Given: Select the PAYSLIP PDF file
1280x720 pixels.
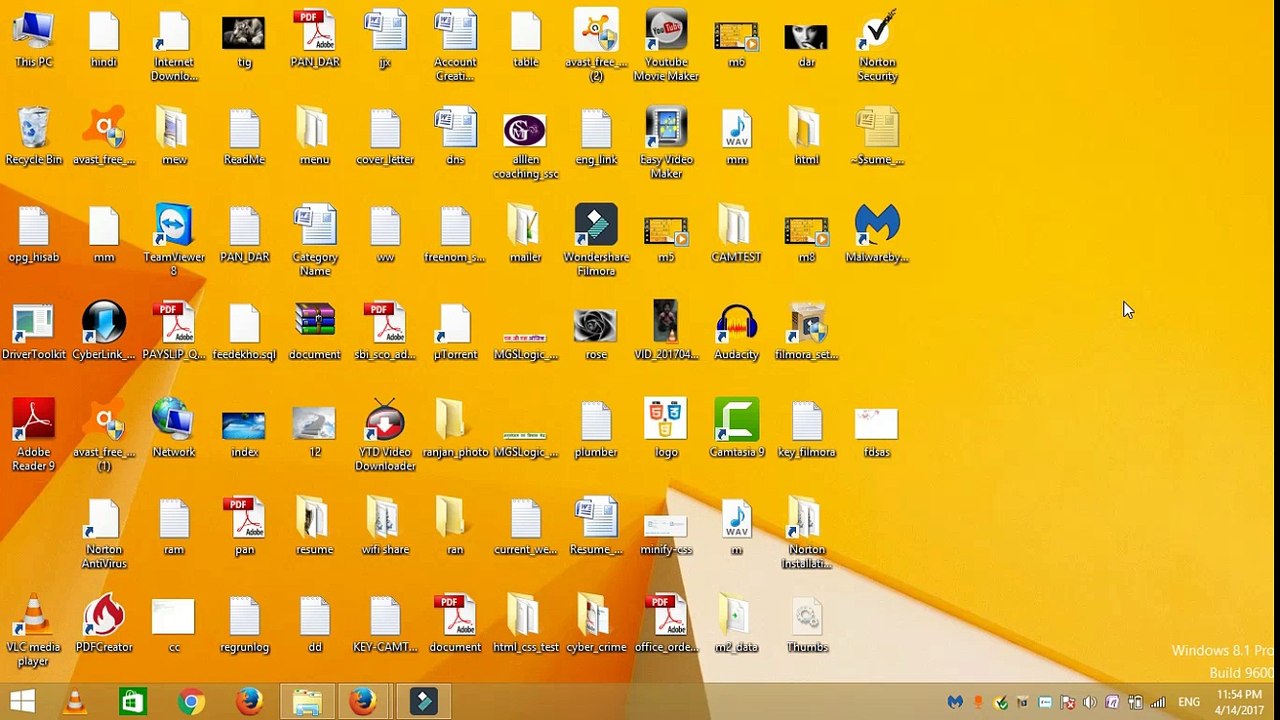Looking at the screenshot, I should [174, 331].
